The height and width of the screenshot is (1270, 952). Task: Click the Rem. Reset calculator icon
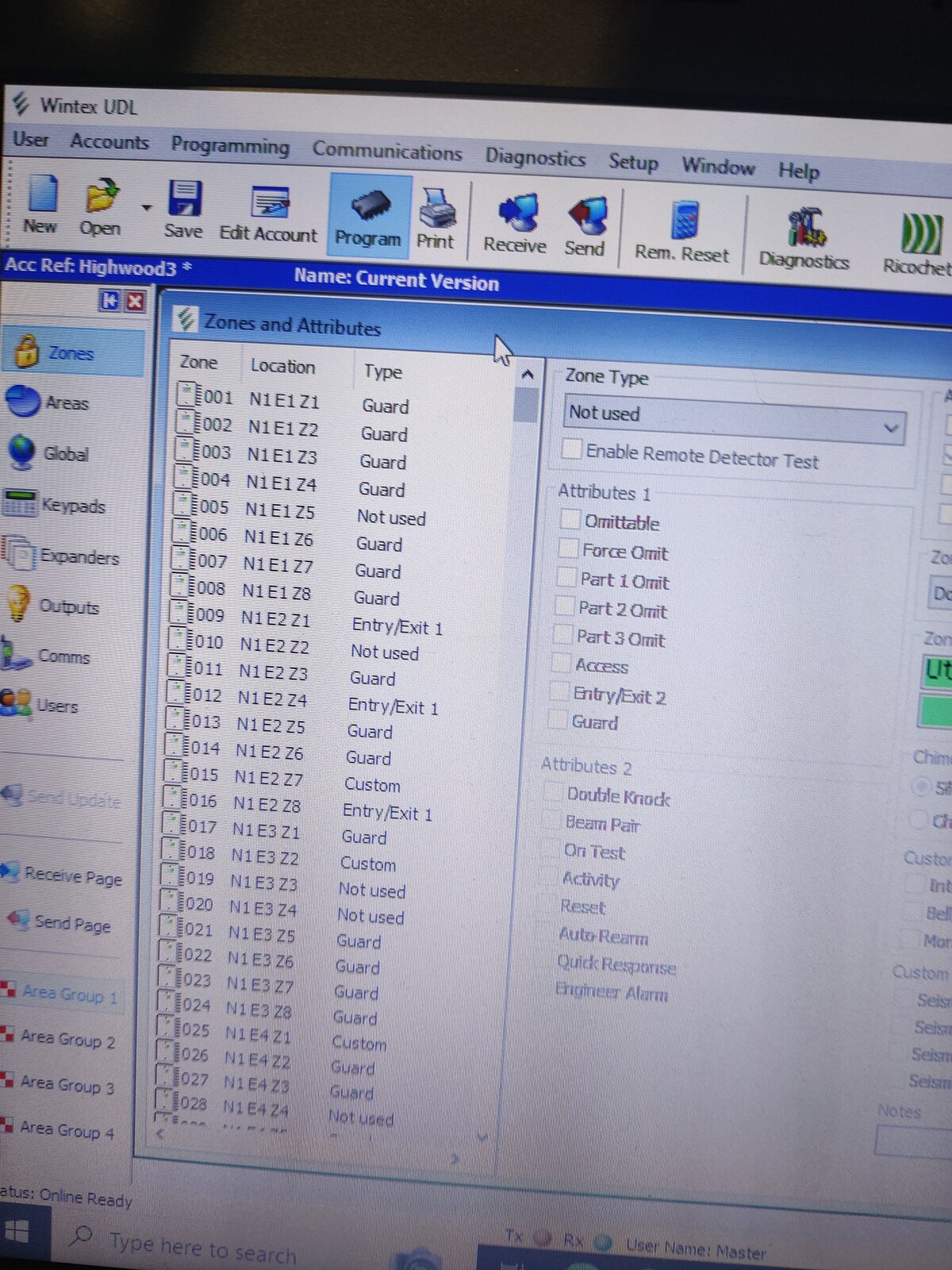click(683, 221)
